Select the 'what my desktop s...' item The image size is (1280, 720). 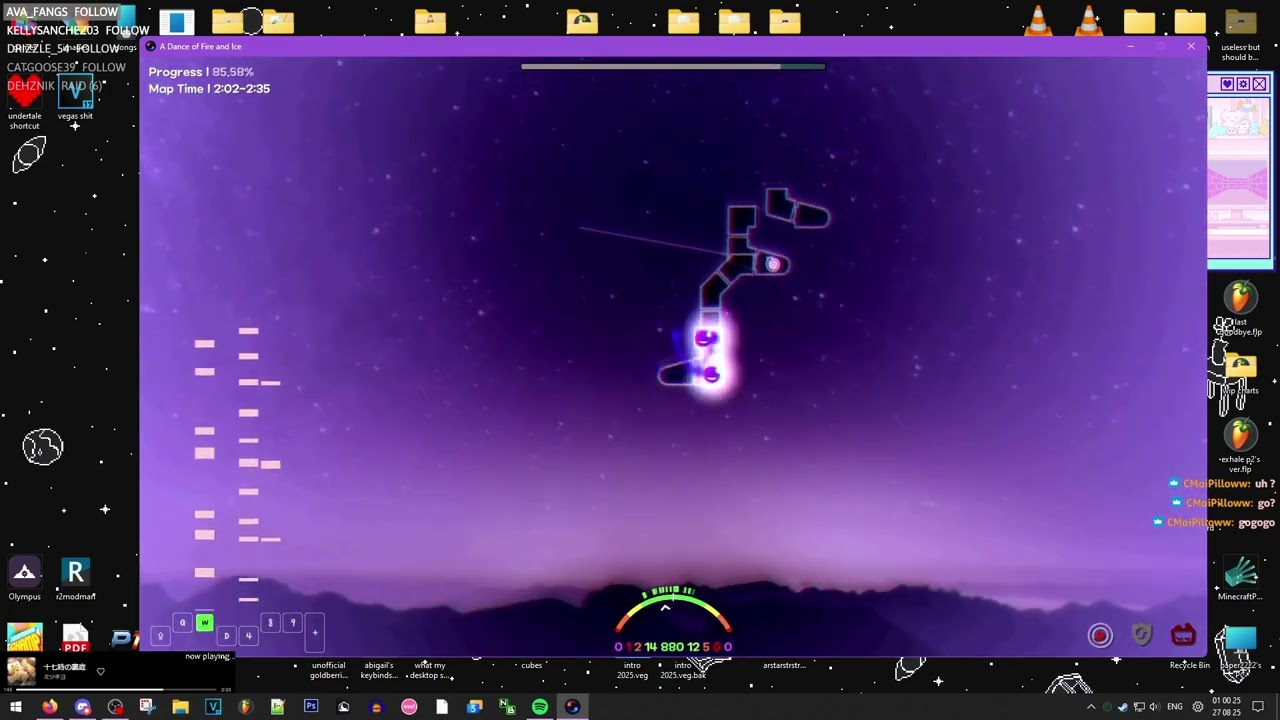(430, 669)
